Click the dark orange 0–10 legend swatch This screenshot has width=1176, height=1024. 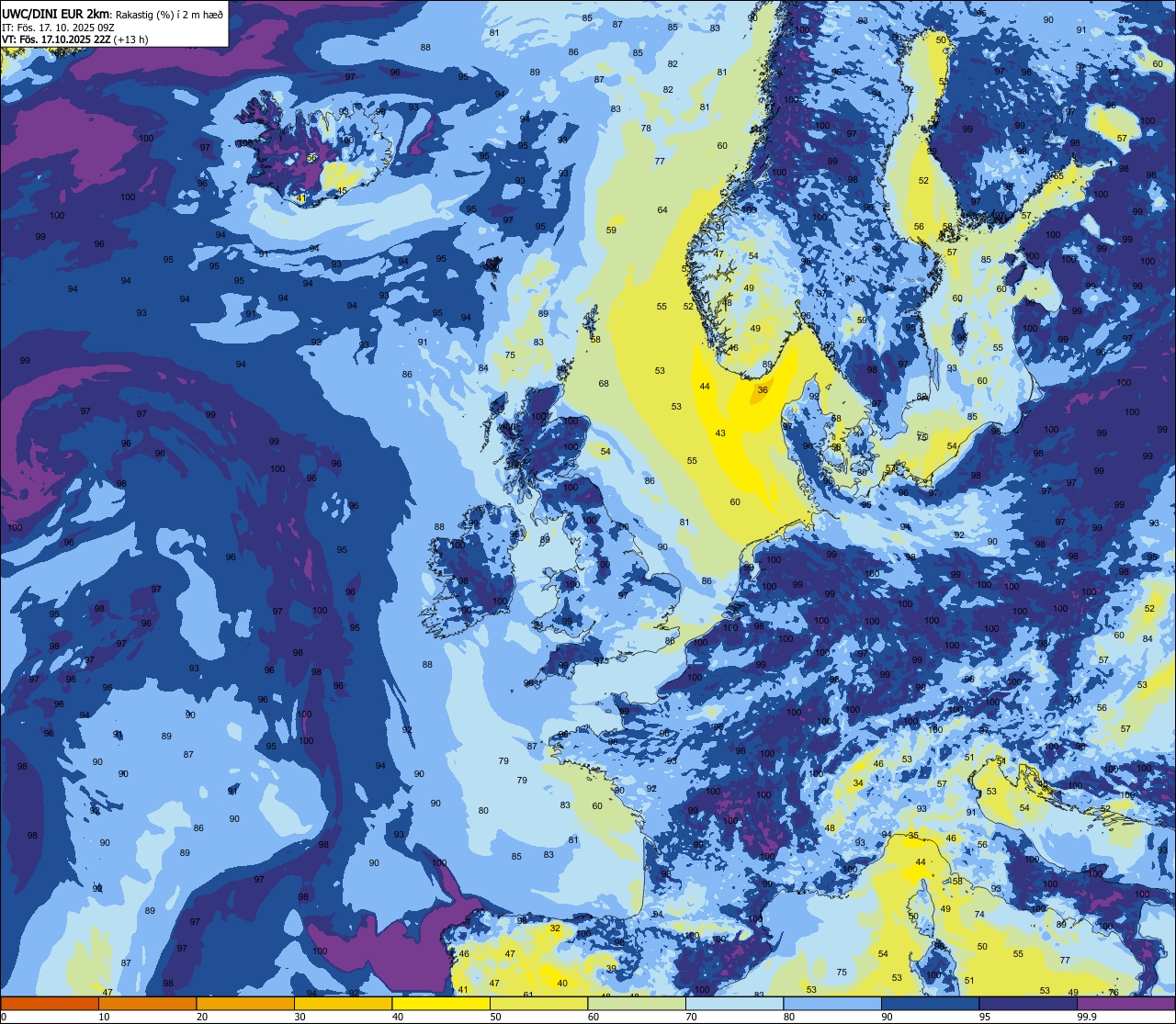[50, 1004]
